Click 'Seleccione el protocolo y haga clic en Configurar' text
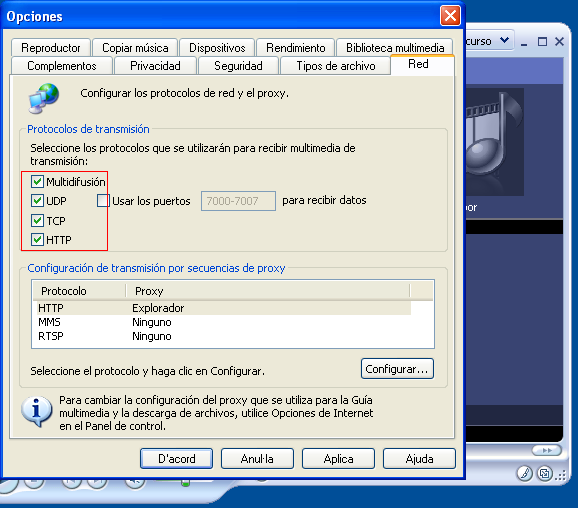 [147, 371]
